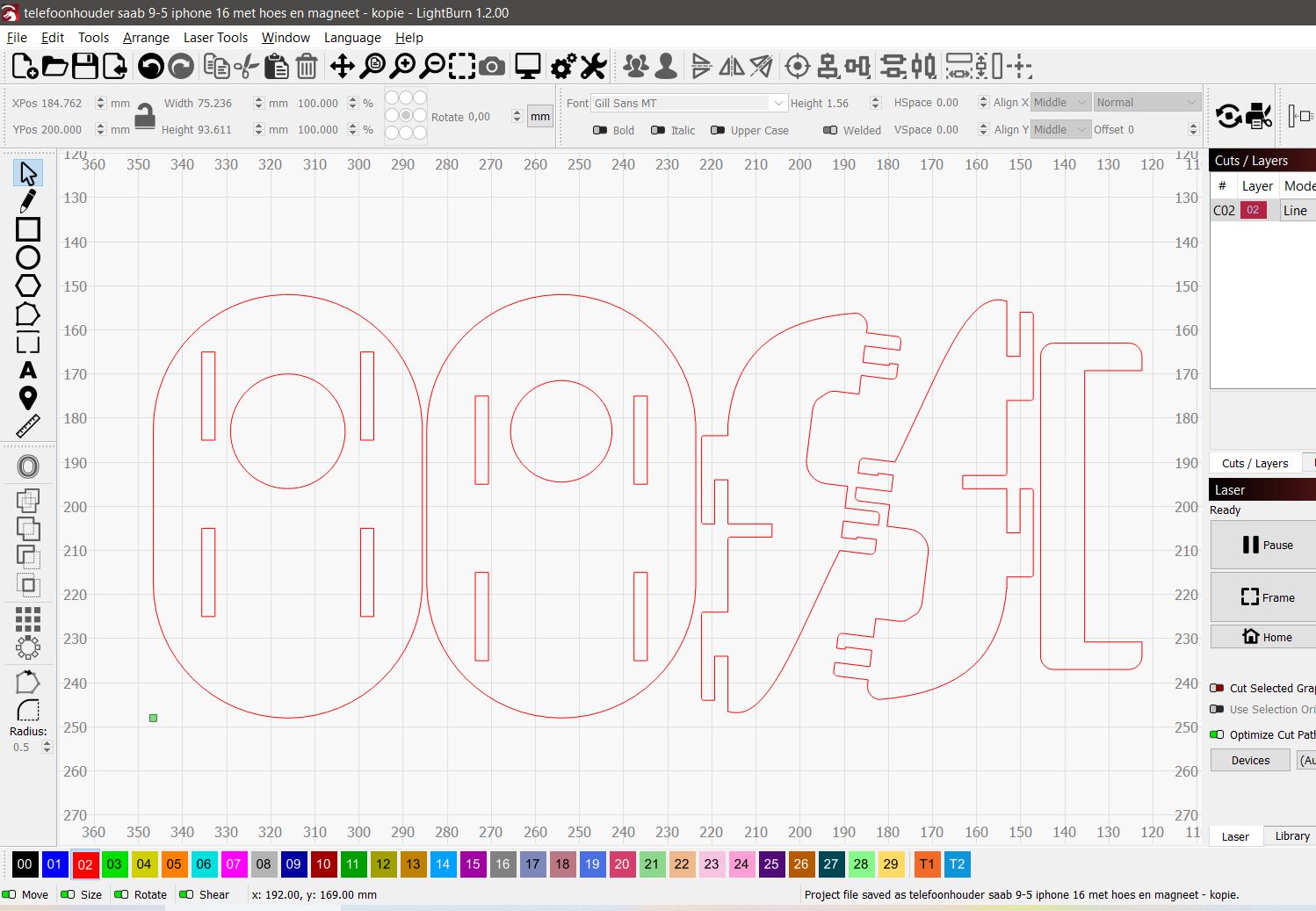Toggle Welded text switch
Viewport: 1316px width, 911px height.
(830, 130)
